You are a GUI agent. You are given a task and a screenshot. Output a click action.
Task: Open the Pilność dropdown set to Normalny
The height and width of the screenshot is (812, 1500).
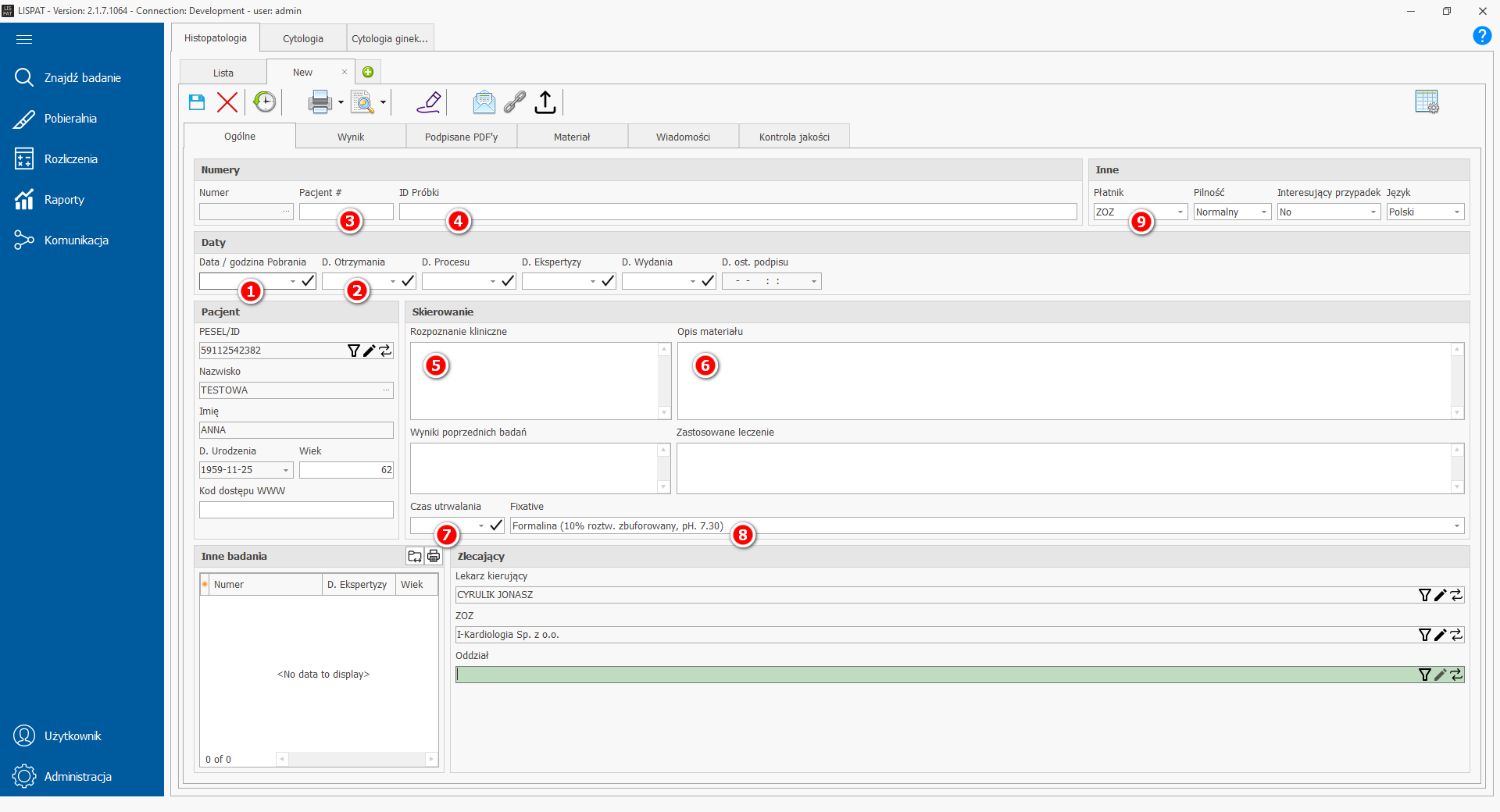point(1263,212)
